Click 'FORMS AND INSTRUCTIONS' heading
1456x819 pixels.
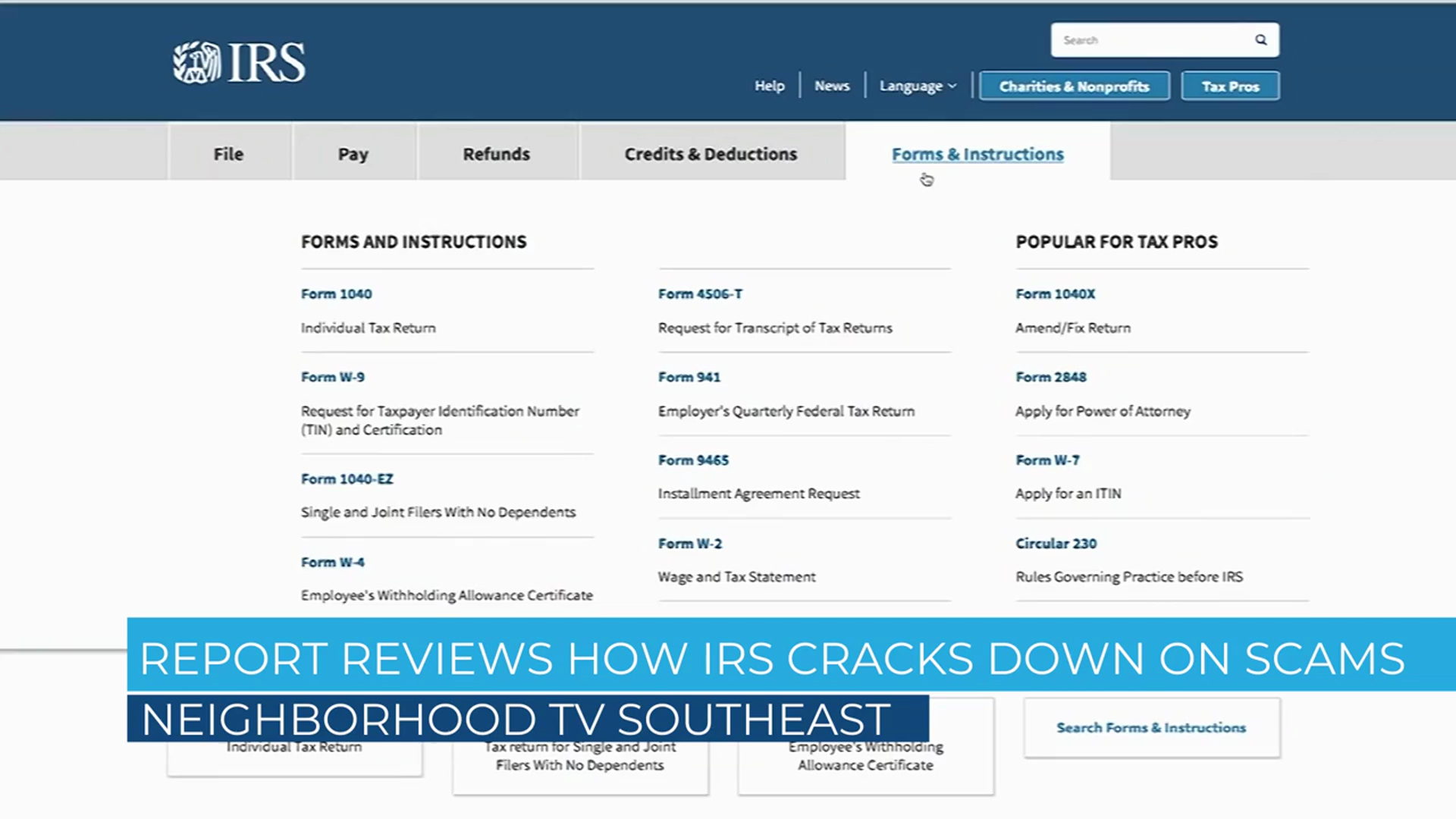413,242
